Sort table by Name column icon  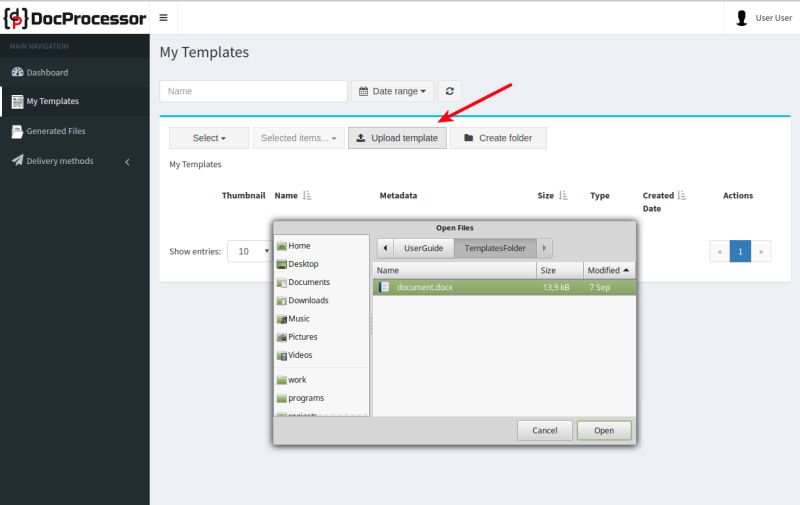307,195
